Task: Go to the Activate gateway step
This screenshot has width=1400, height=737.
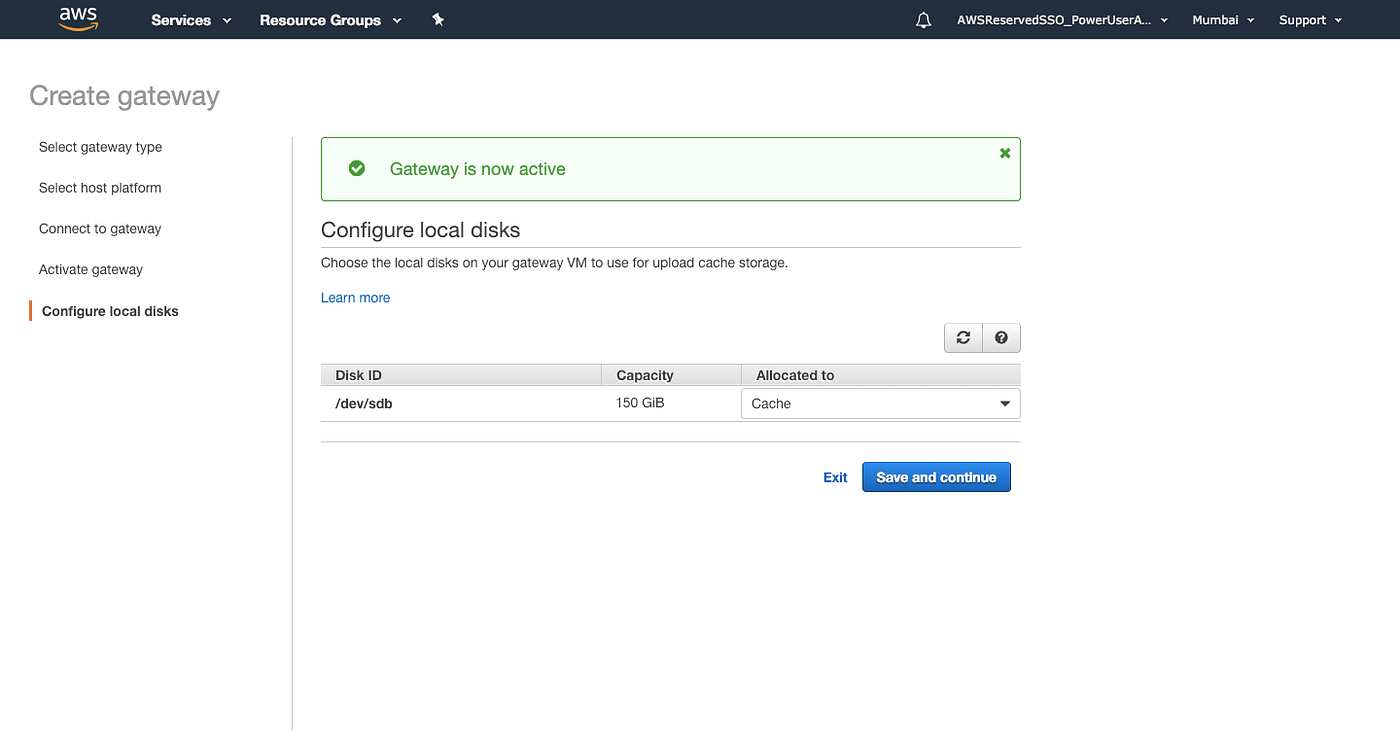Action: tap(90, 269)
